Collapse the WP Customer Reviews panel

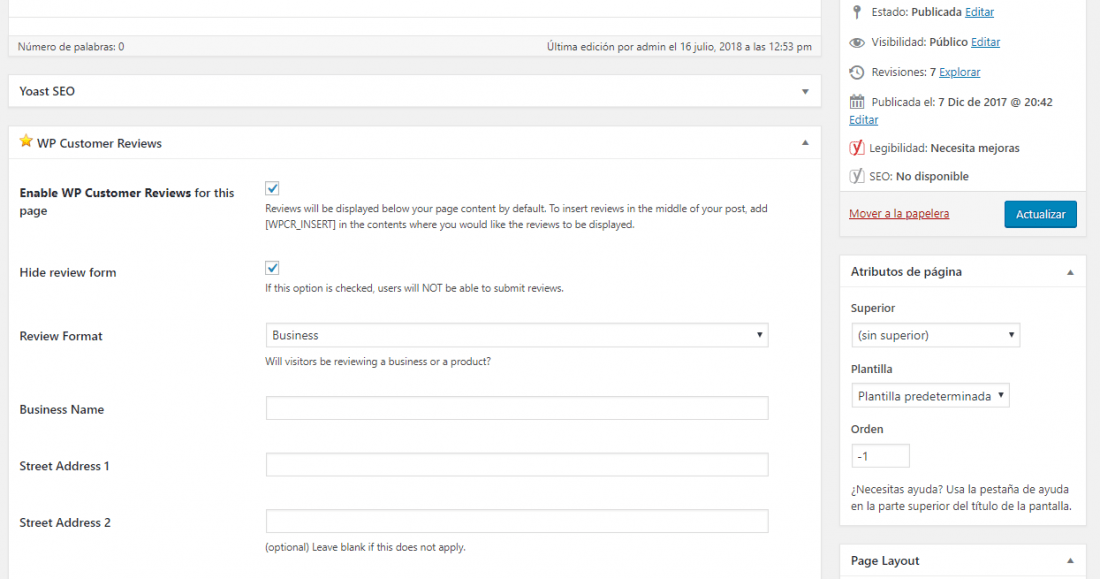(x=805, y=143)
